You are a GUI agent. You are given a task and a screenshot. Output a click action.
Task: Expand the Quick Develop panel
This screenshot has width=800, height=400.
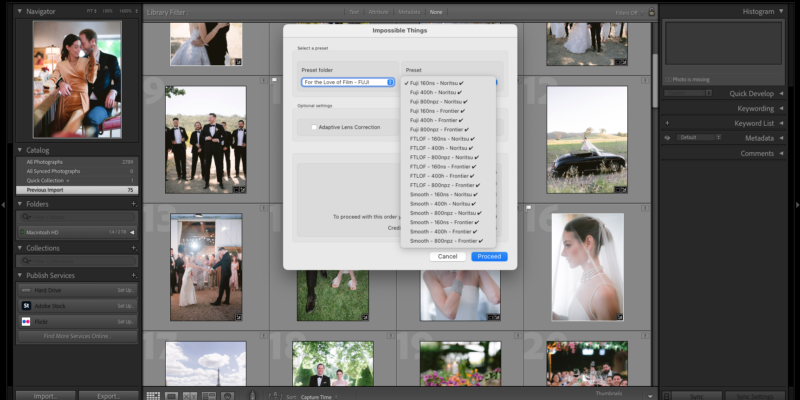pos(781,94)
